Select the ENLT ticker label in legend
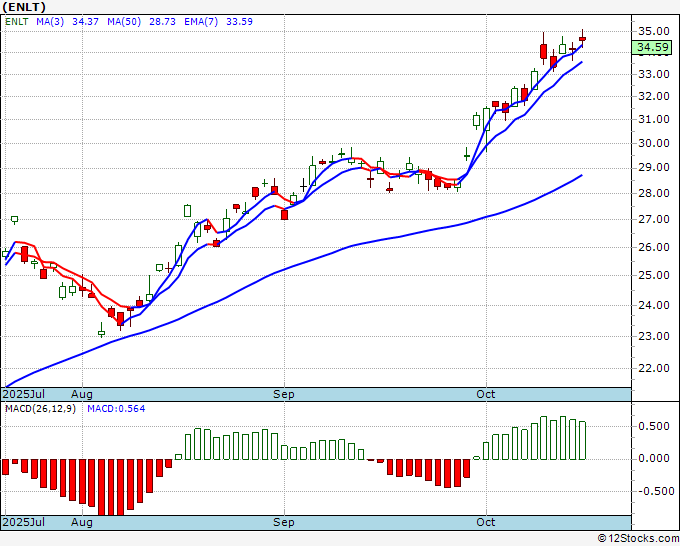This screenshot has height=546, width=680. [x=16, y=22]
